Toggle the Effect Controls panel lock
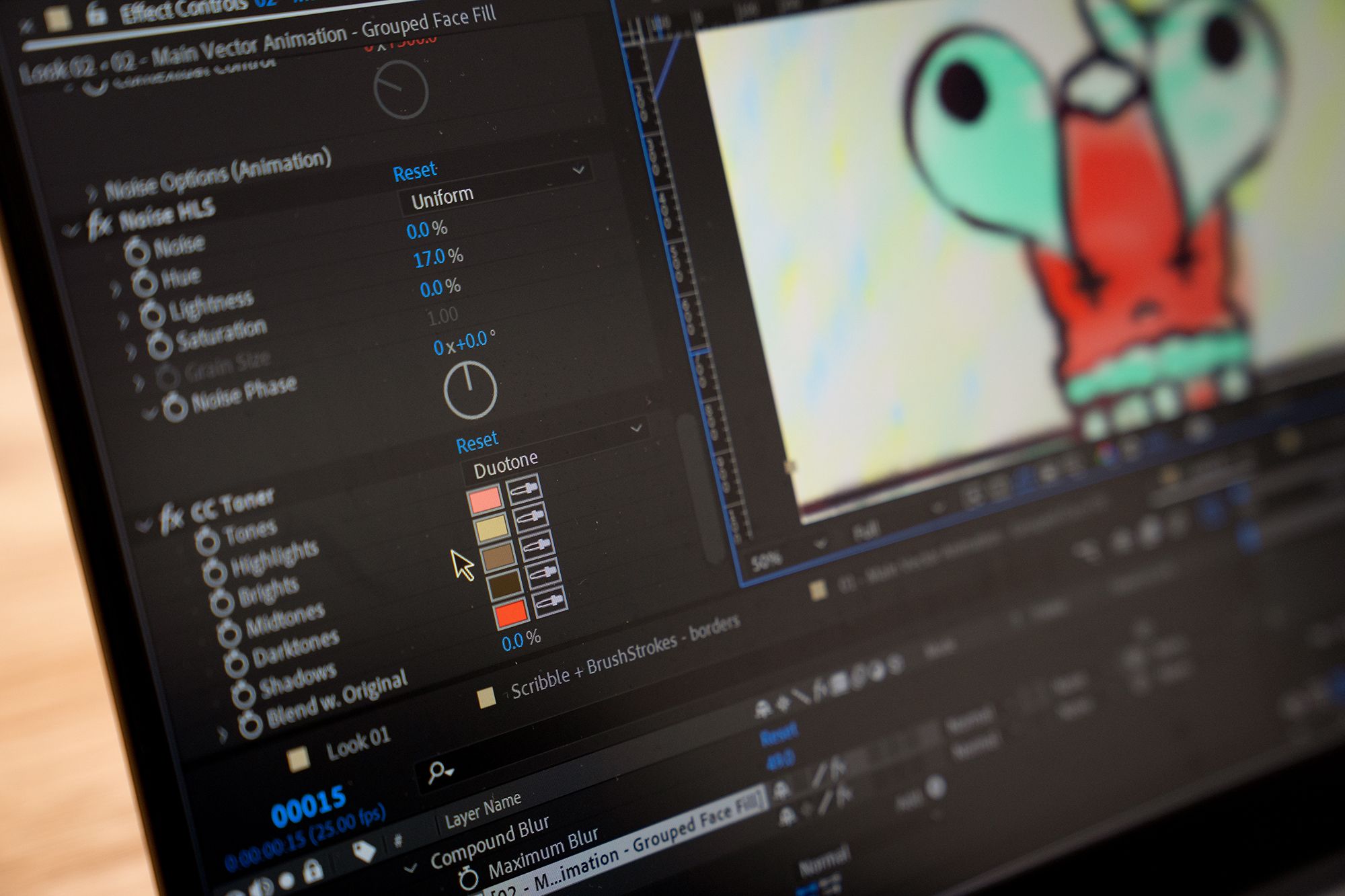This screenshot has height=896, width=1345. point(96,14)
